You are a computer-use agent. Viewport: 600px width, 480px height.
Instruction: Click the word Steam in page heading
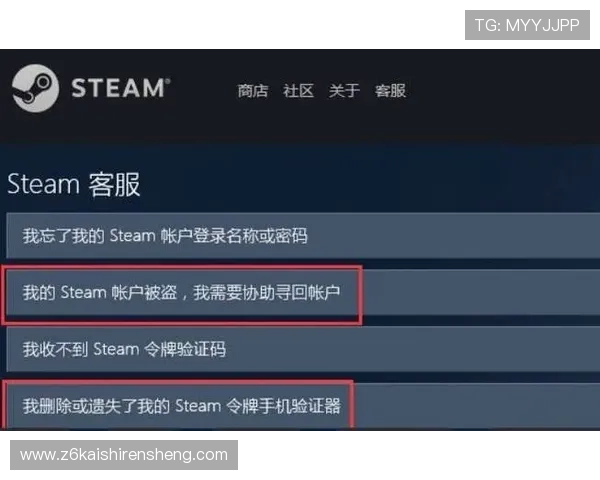(x=43, y=184)
